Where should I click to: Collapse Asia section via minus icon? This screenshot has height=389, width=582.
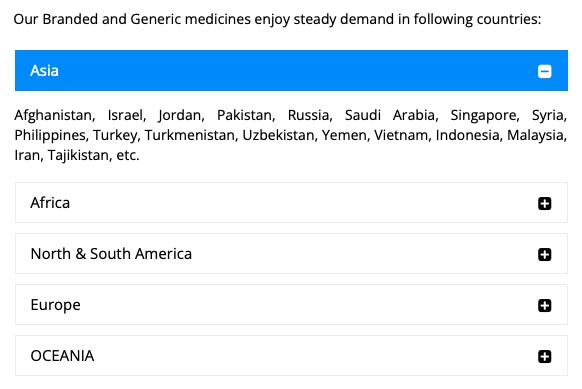pyautogui.click(x=545, y=71)
